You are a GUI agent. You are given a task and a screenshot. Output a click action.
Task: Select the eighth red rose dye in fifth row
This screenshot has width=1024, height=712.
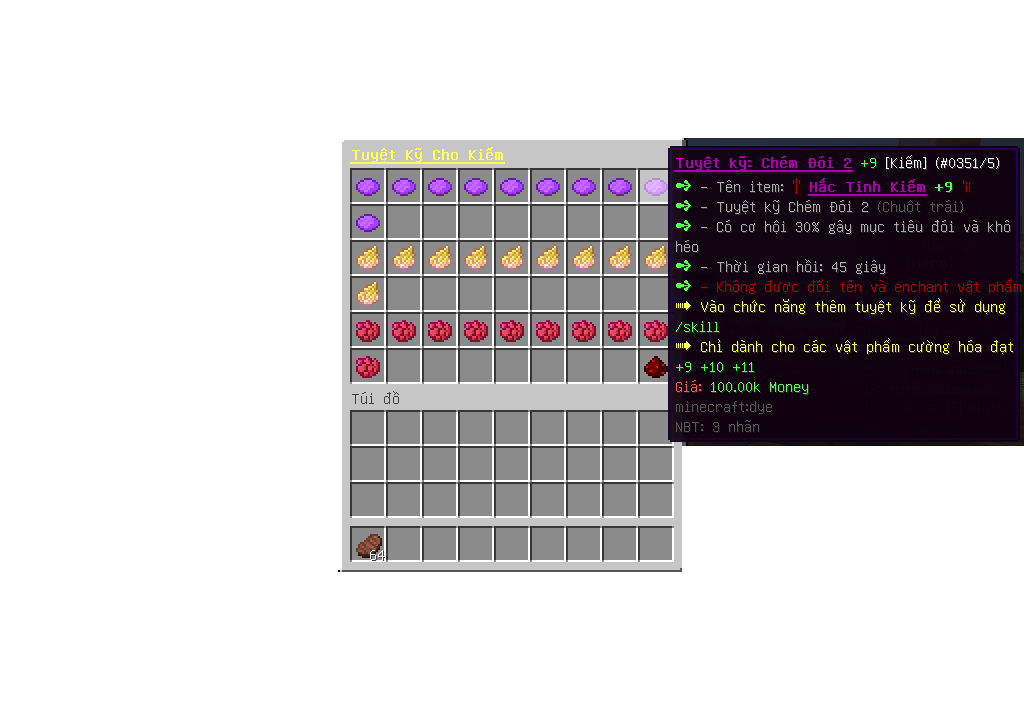point(619,331)
